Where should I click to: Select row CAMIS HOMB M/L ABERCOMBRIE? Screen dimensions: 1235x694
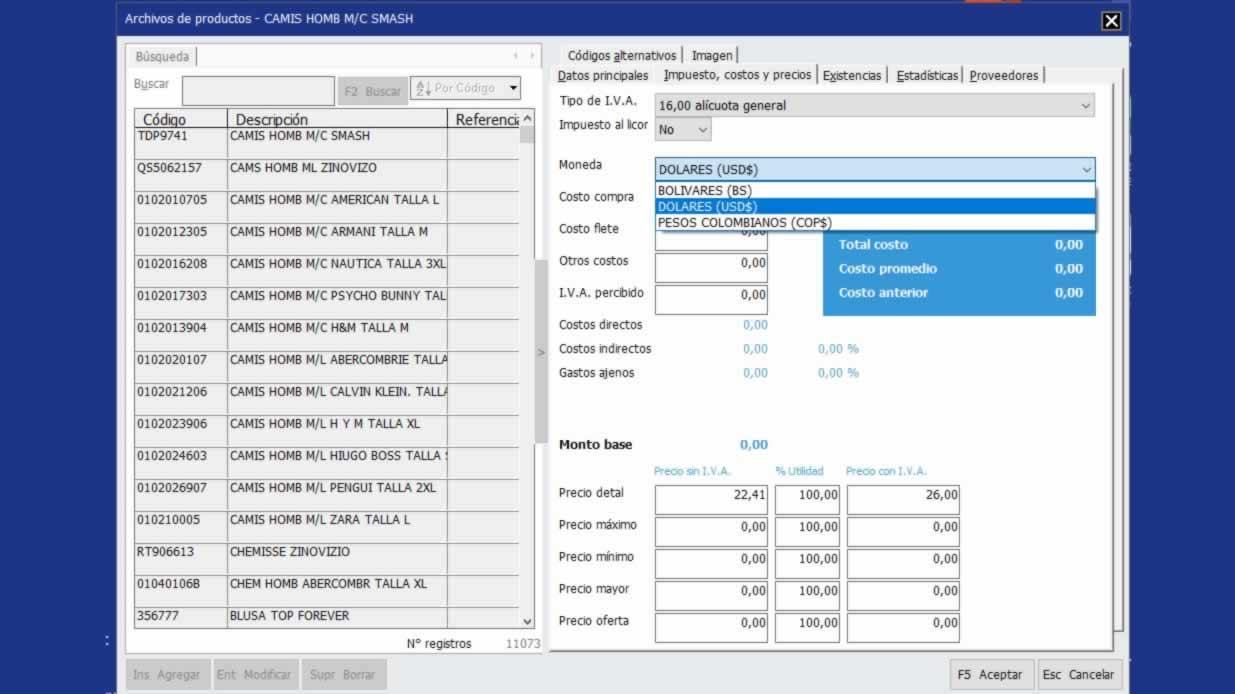click(x=327, y=367)
